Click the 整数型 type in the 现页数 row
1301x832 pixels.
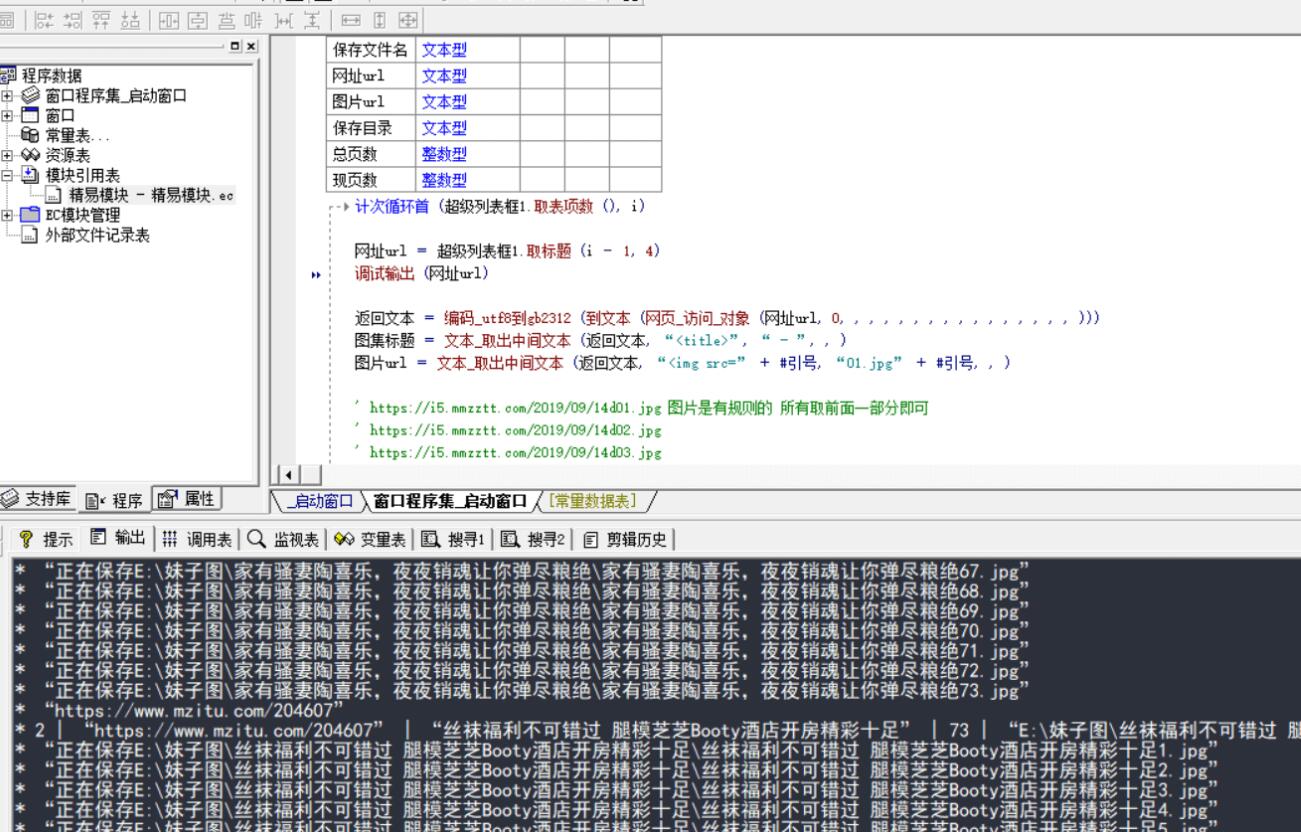pyautogui.click(x=443, y=180)
